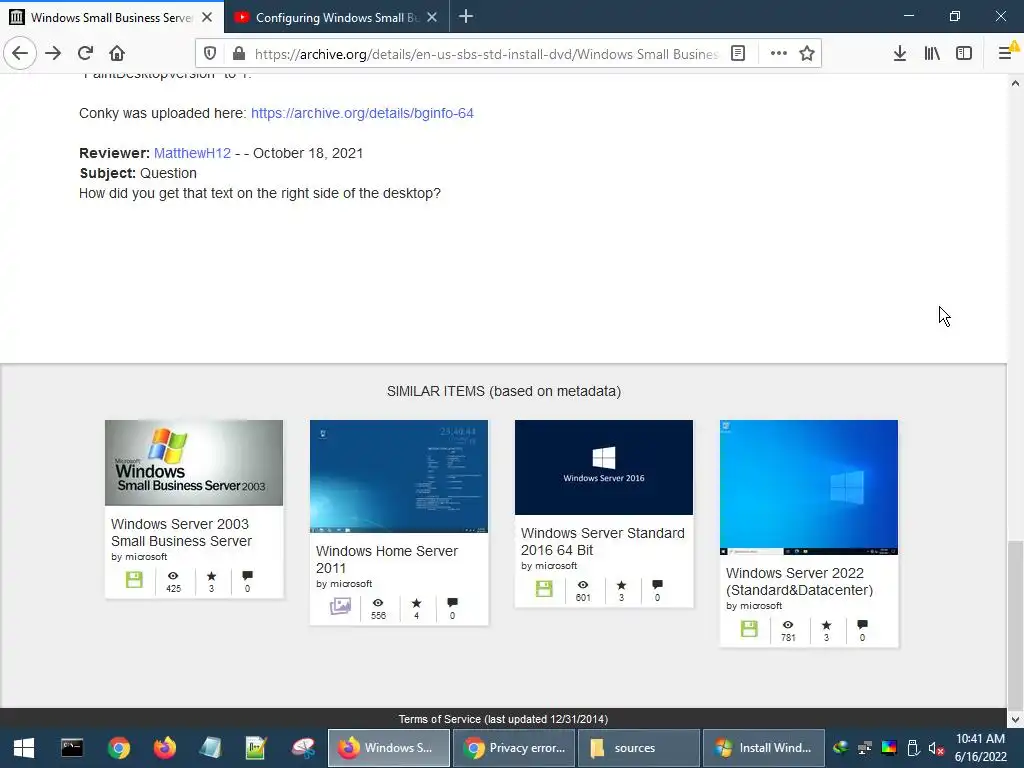
Task: Open the Windows Start menu
Action: [x=24, y=748]
